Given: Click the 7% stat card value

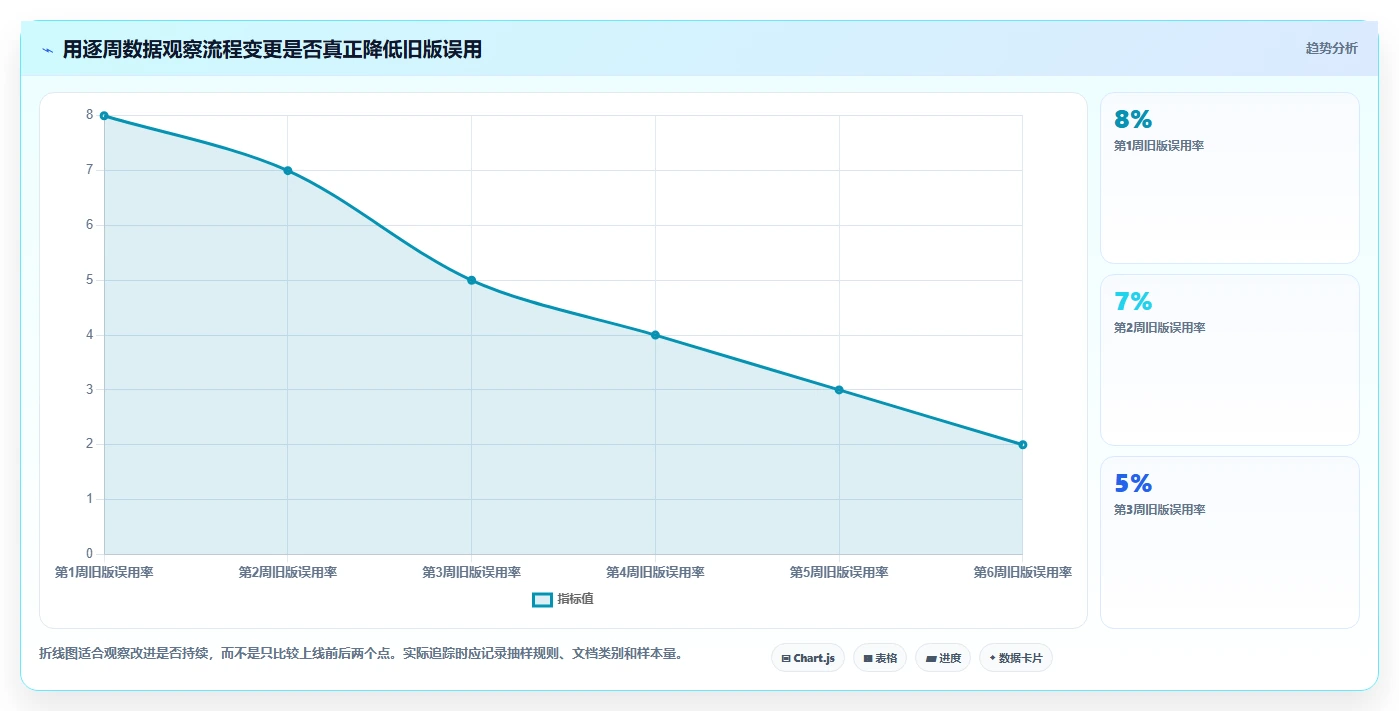Looking at the screenshot, I should pos(1133,302).
